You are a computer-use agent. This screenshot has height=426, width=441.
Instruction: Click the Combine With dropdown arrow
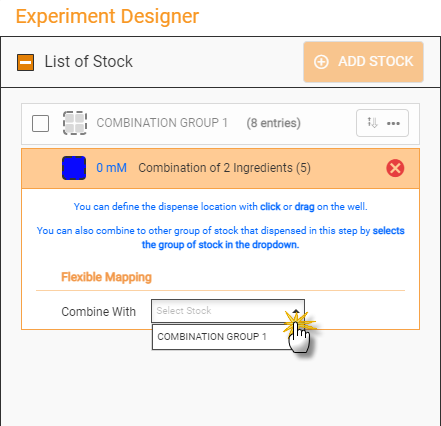296,311
